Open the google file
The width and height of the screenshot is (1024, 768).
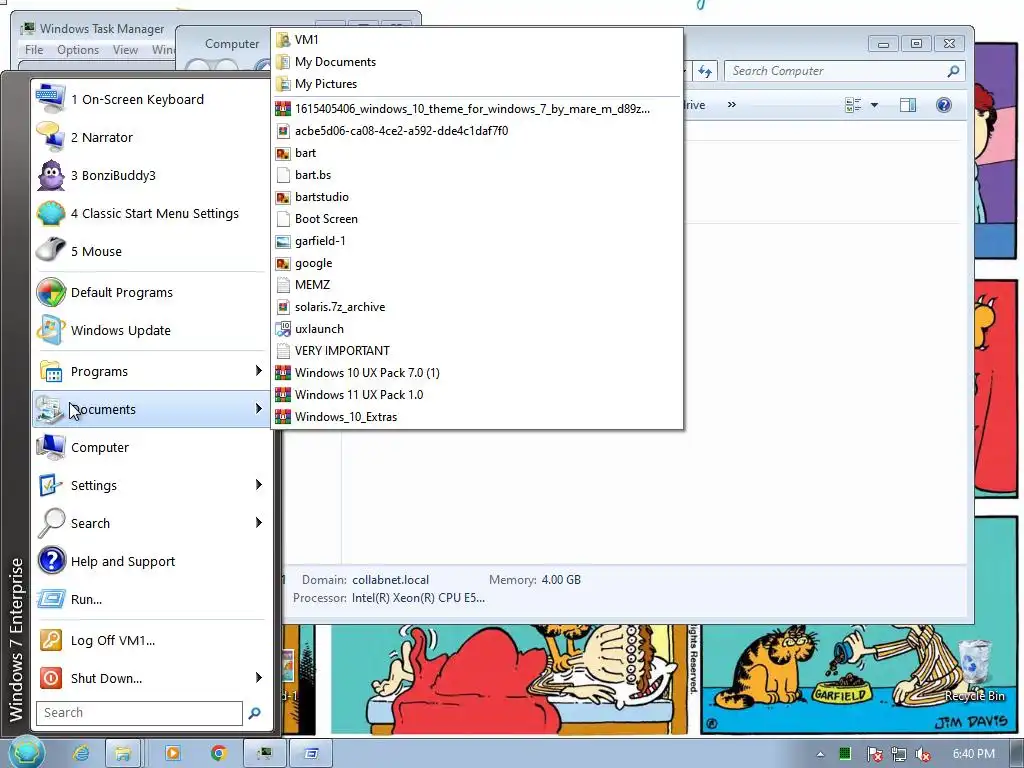pyautogui.click(x=477, y=263)
